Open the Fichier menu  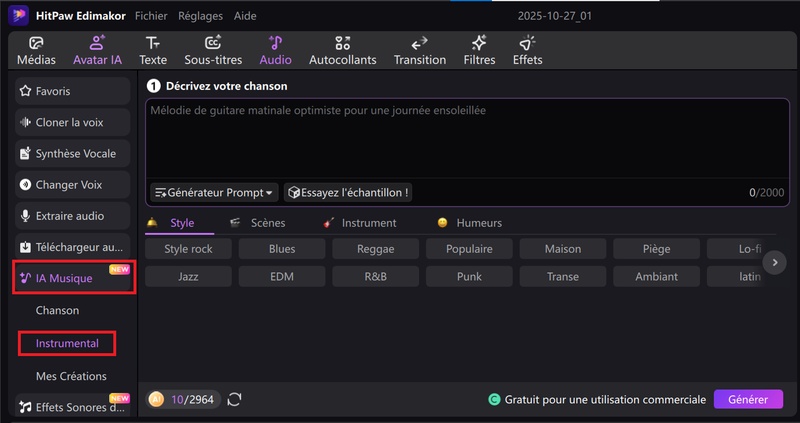point(151,16)
